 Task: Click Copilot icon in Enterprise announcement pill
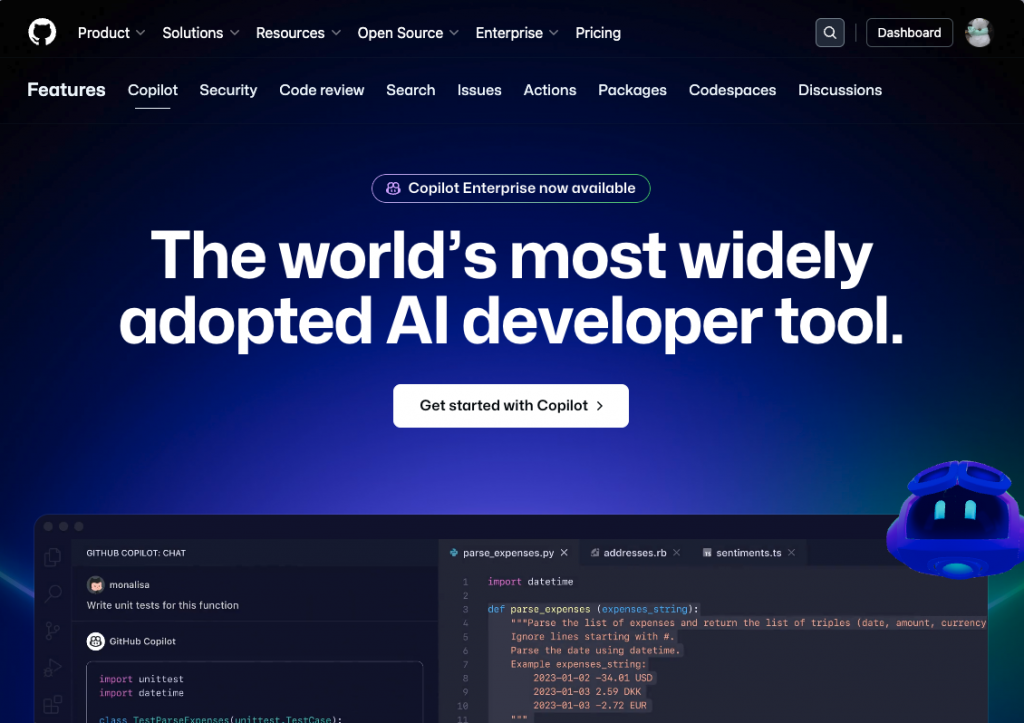tap(392, 188)
